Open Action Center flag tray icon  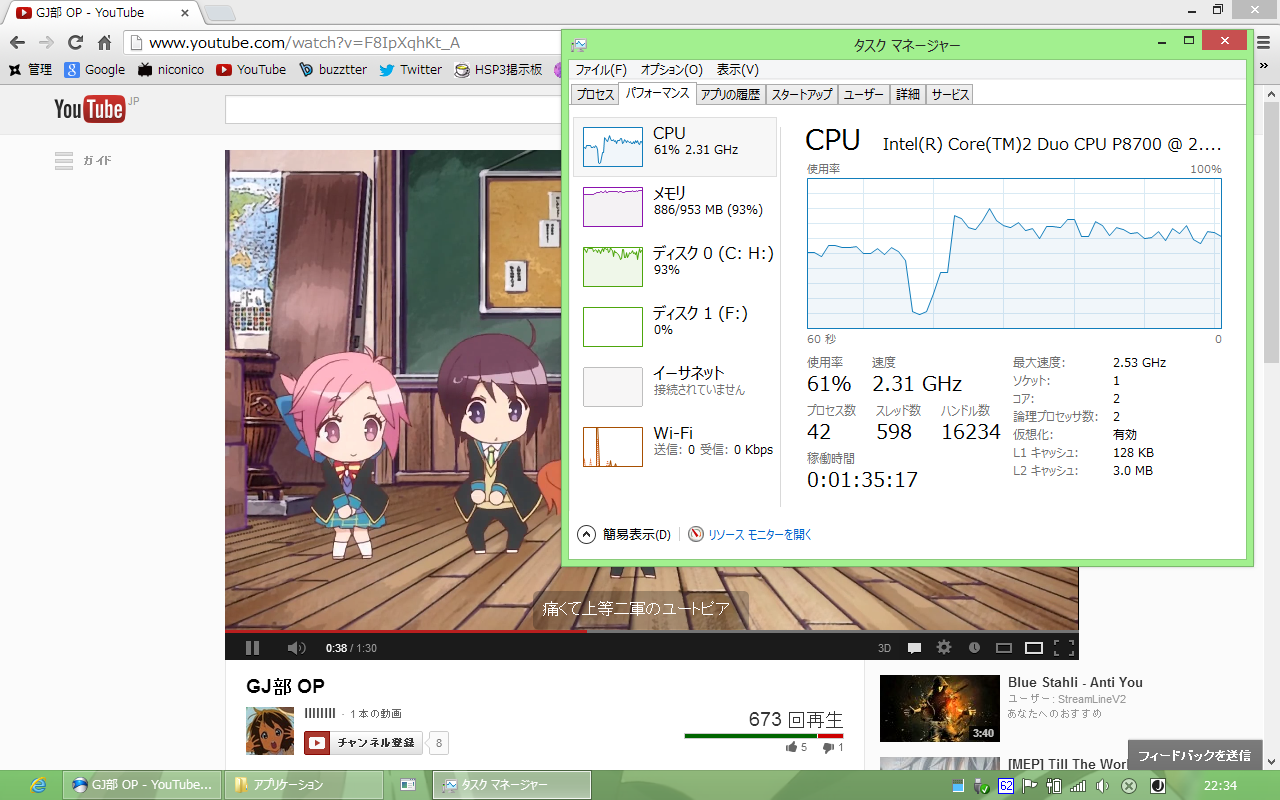[x=1029, y=786]
